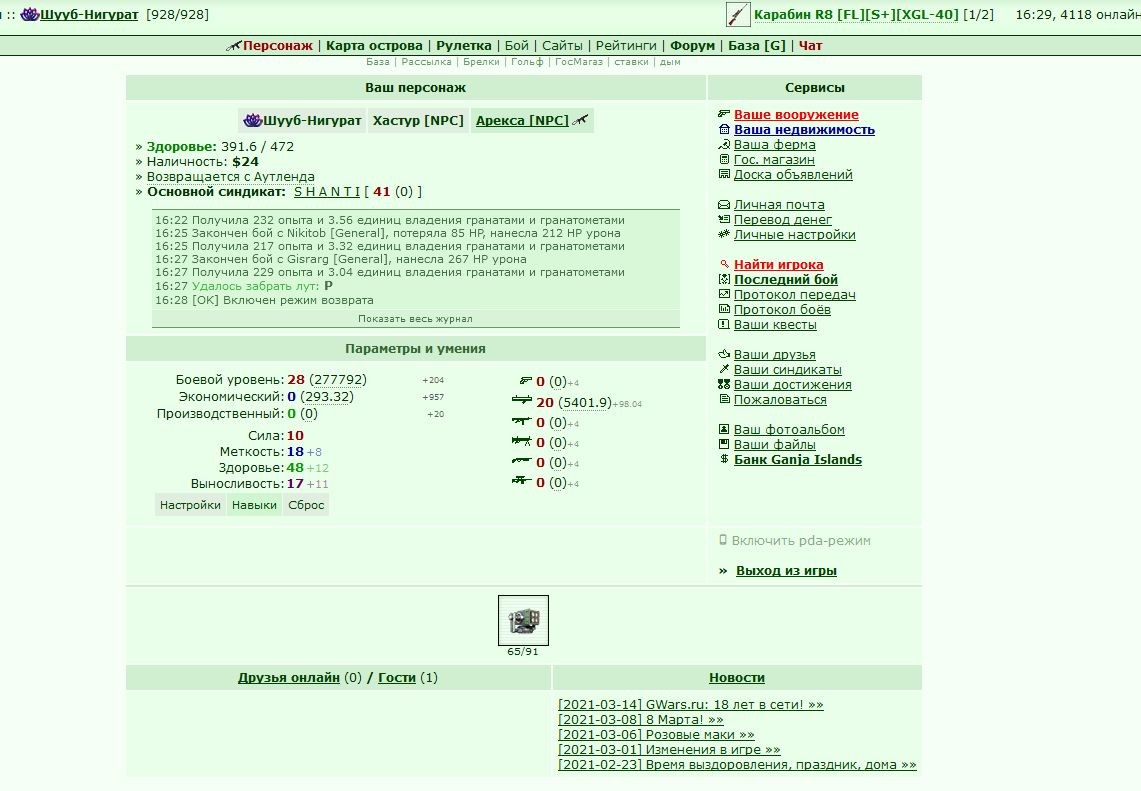Image resolution: width=1141 pixels, height=791 pixels.
Task: Click the money icon beside Перевод денег
Action: click(x=723, y=219)
